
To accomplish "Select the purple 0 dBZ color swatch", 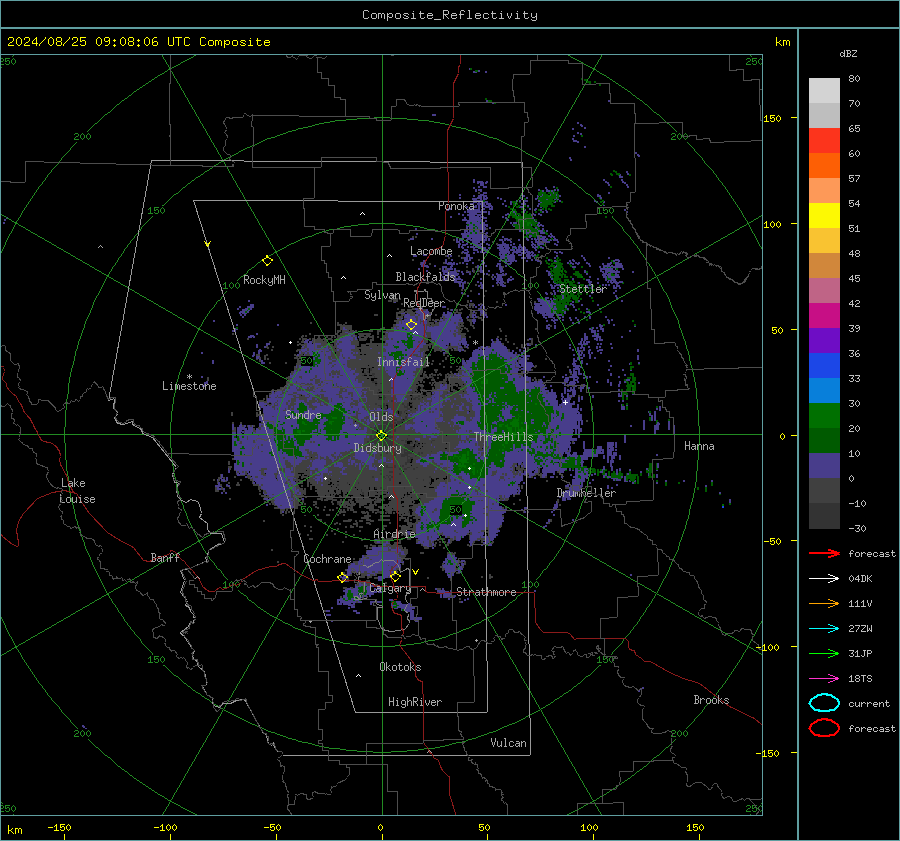I will pos(824,466).
